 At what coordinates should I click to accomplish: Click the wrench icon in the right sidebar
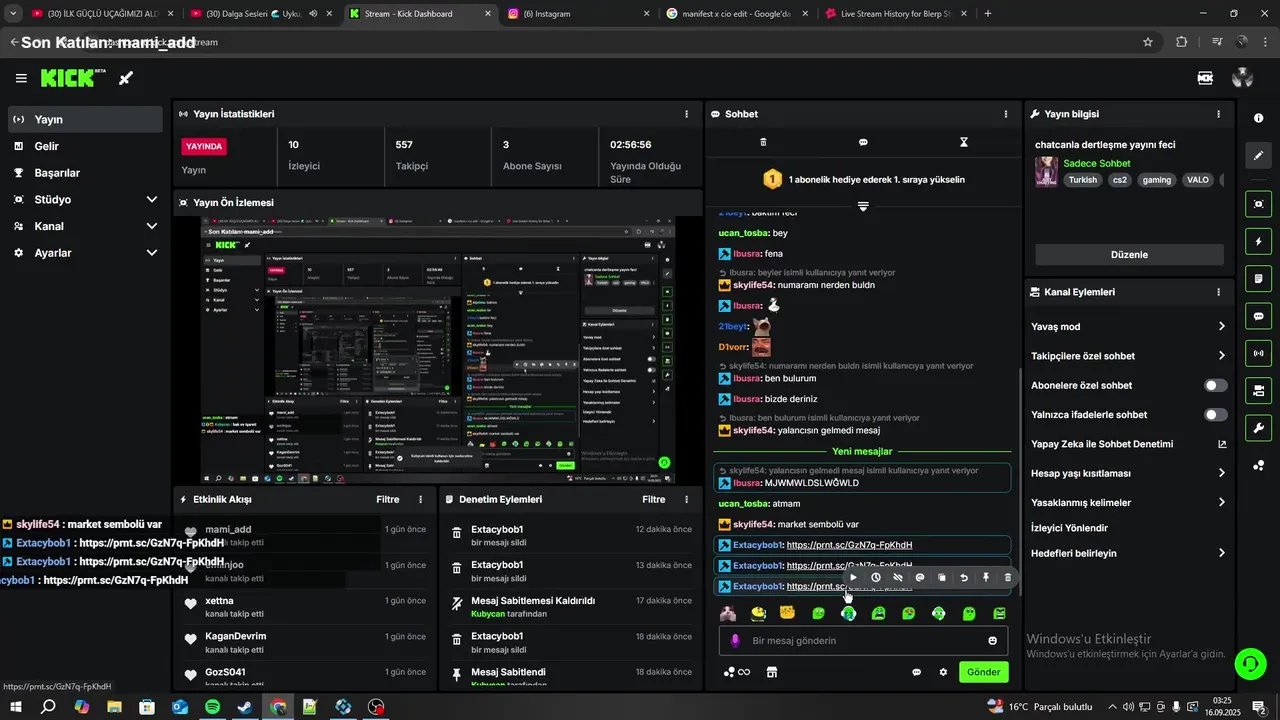point(1258,428)
